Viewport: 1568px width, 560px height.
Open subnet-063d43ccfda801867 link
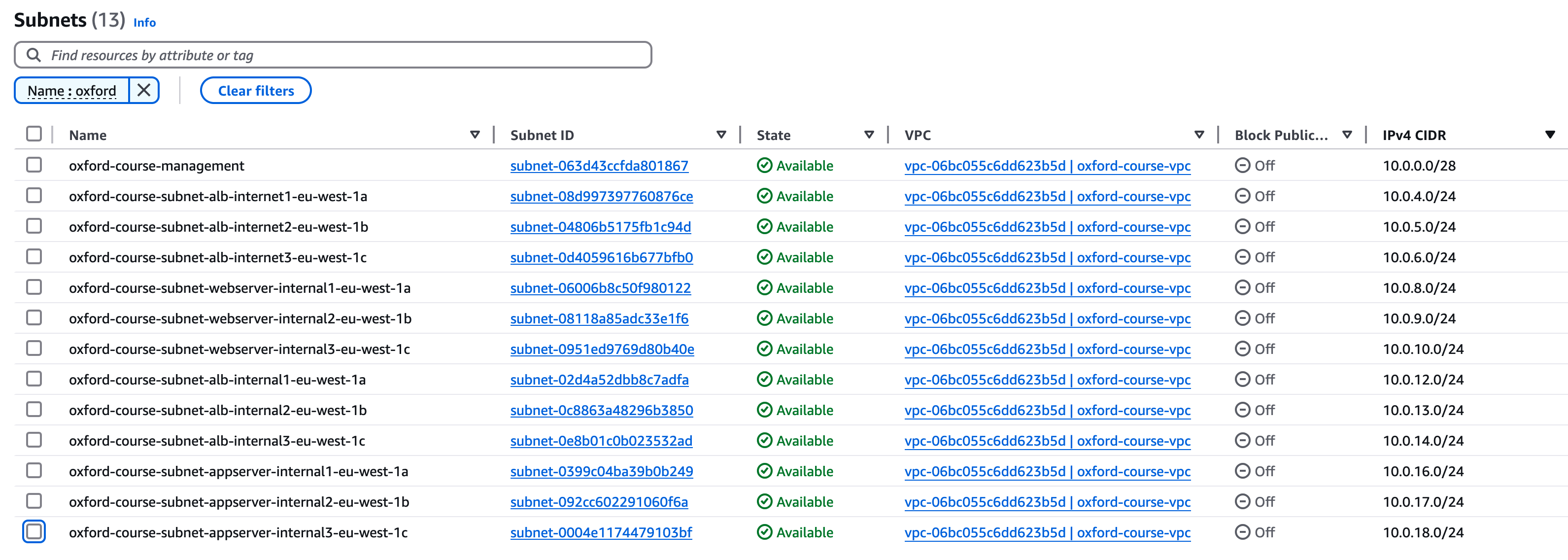tap(599, 166)
